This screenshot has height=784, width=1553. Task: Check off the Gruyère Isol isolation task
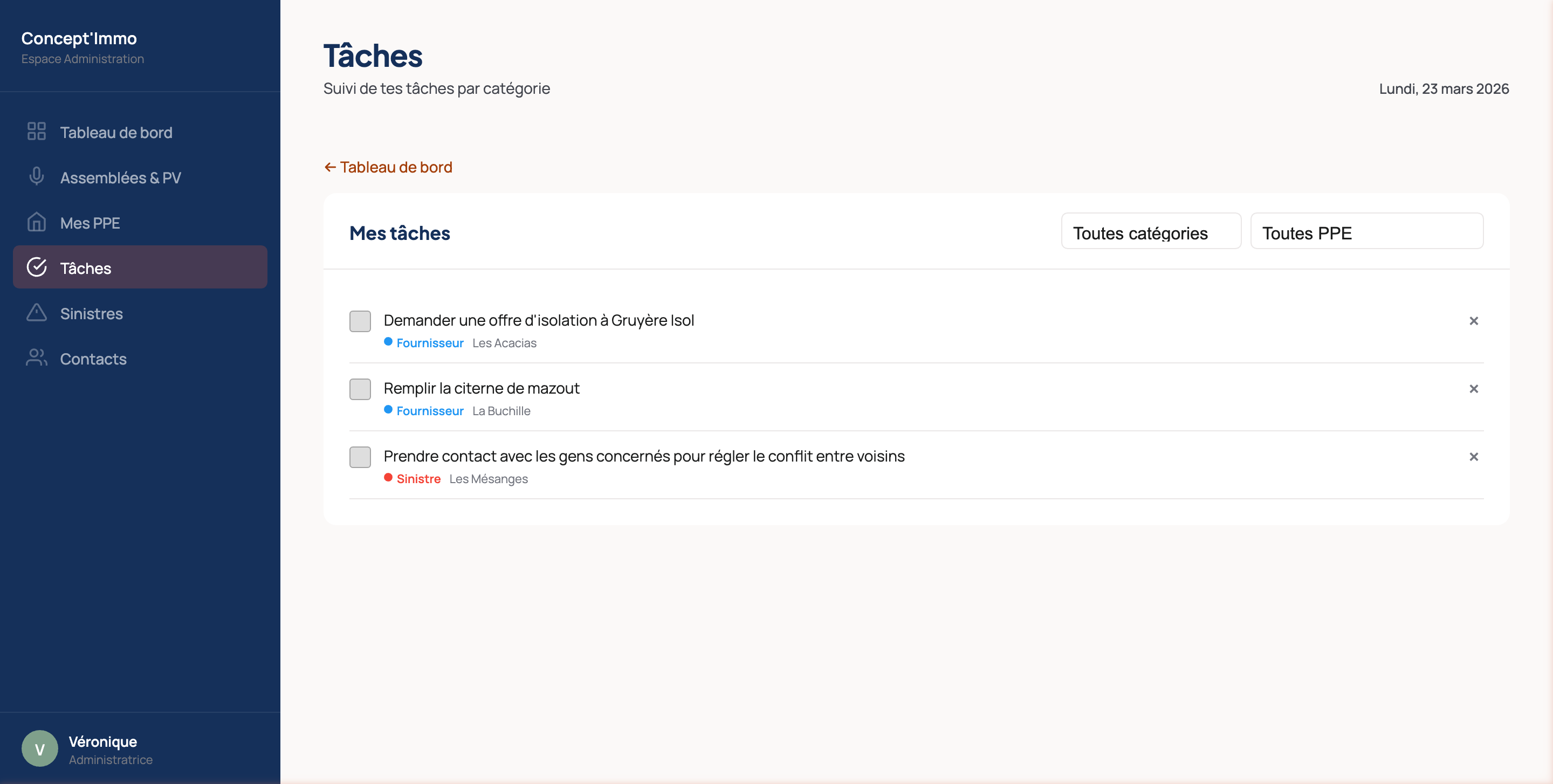(360, 321)
